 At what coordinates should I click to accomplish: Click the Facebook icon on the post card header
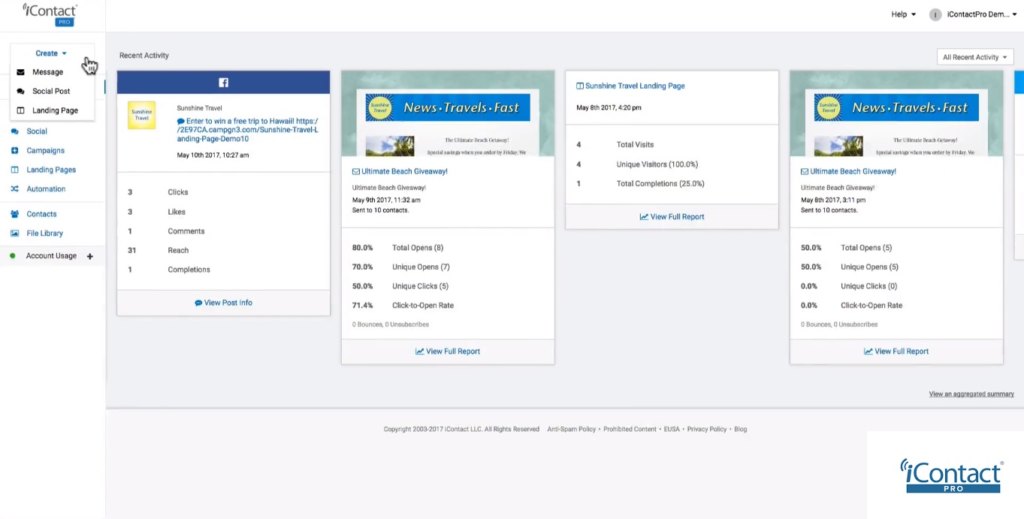223,82
